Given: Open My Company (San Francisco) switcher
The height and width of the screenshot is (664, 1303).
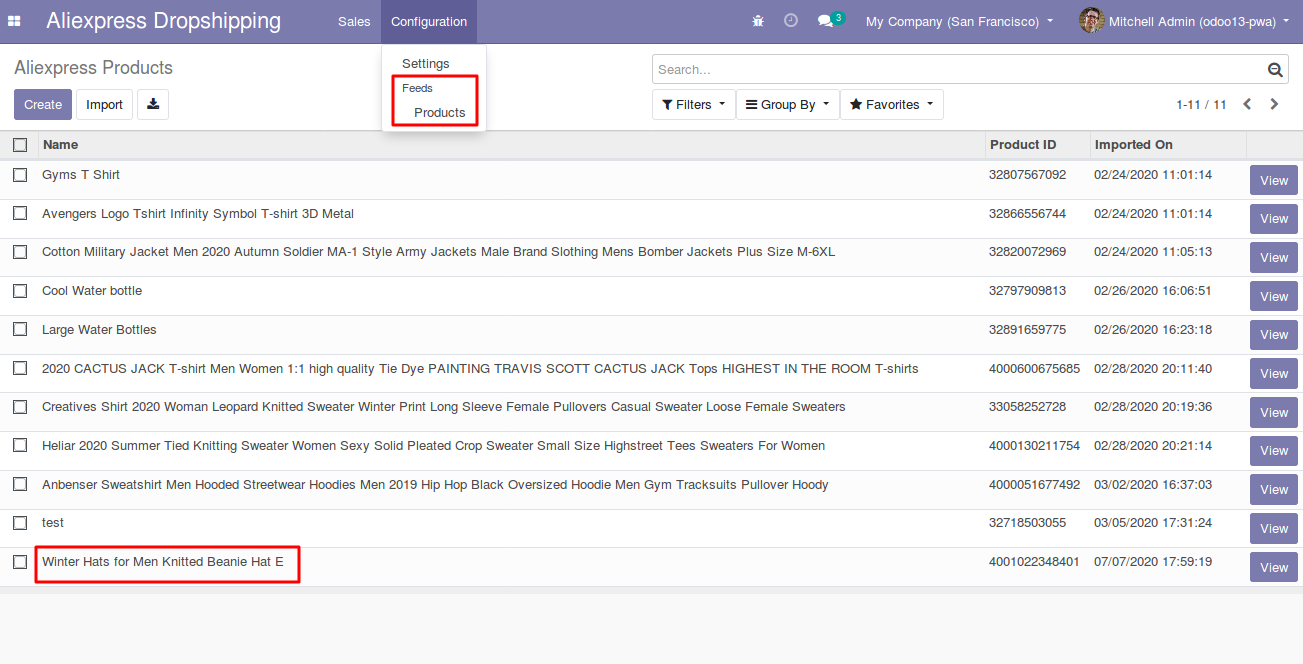Looking at the screenshot, I should pyautogui.click(x=959, y=21).
